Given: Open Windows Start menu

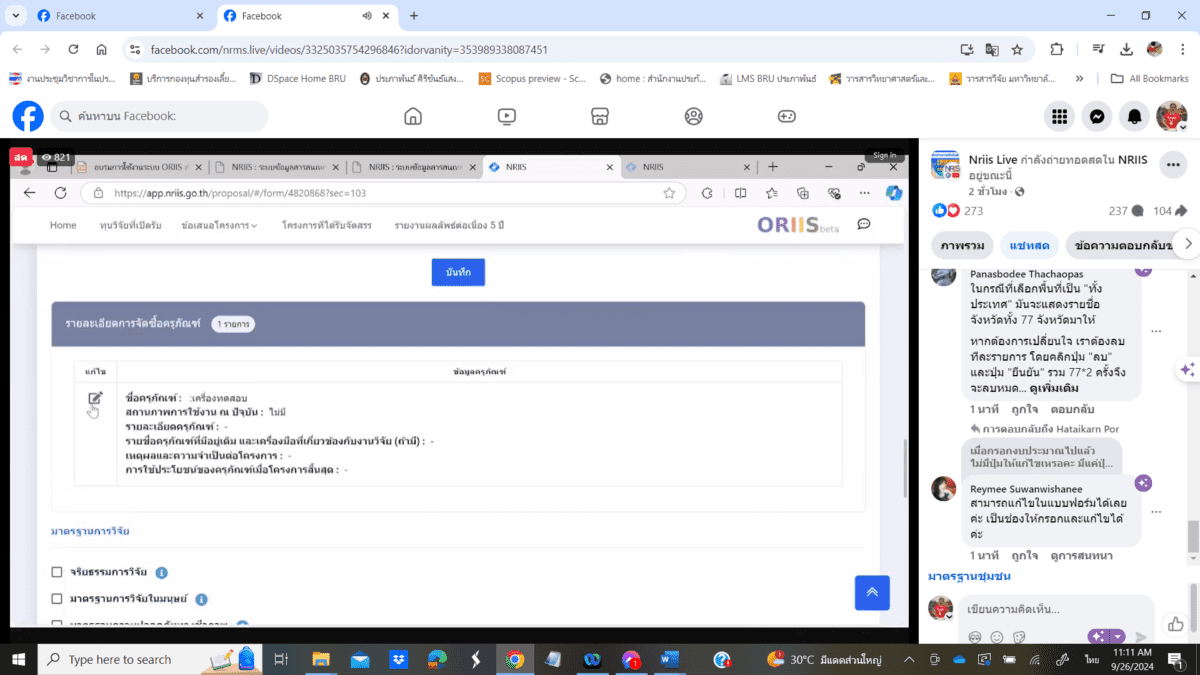Looking at the screenshot, I should (x=18, y=659).
